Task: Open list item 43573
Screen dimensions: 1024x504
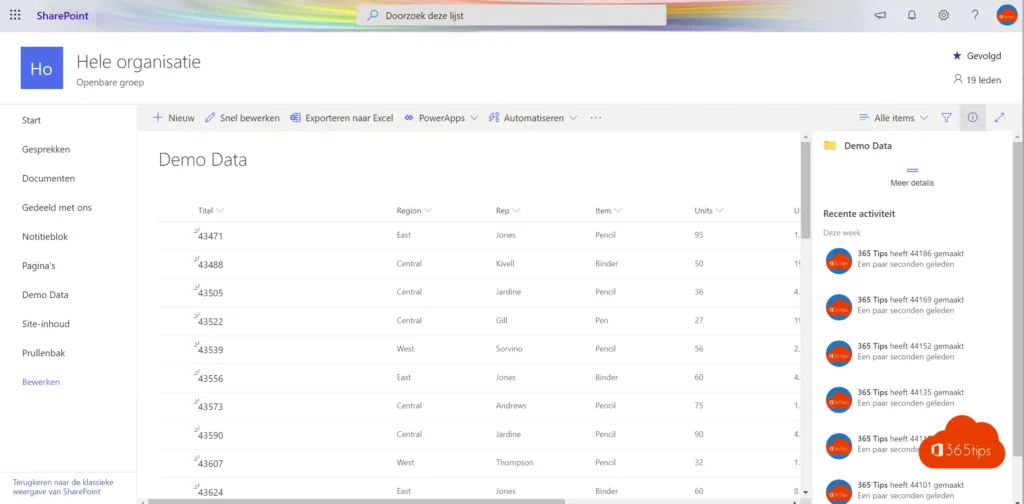Action: [x=210, y=406]
